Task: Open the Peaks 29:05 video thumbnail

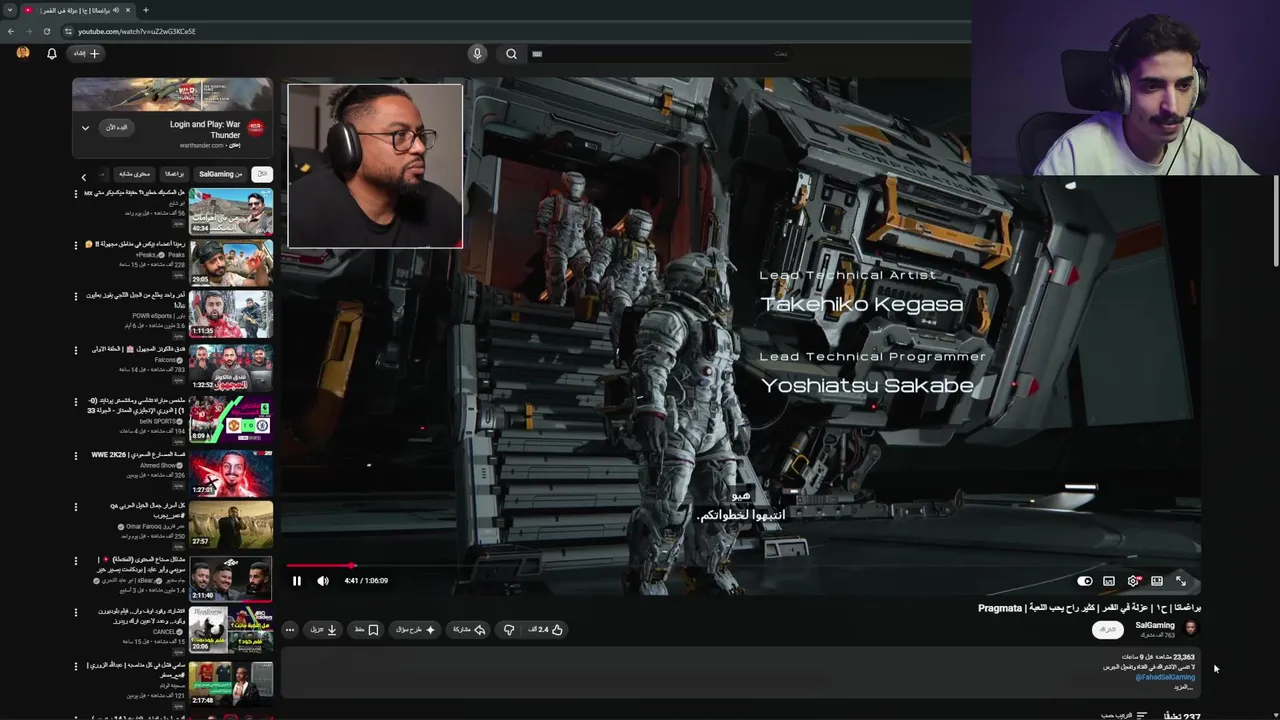Action: [x=231, y=263]
